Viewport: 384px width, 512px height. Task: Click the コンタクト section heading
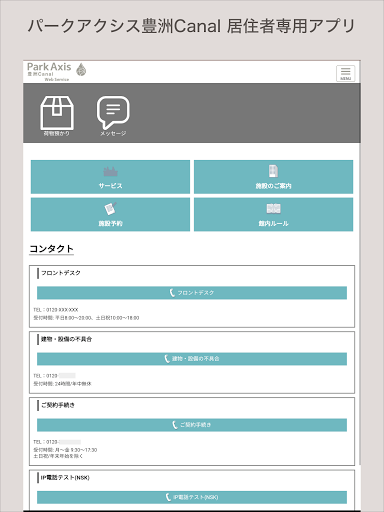click(x=51, y=249)
